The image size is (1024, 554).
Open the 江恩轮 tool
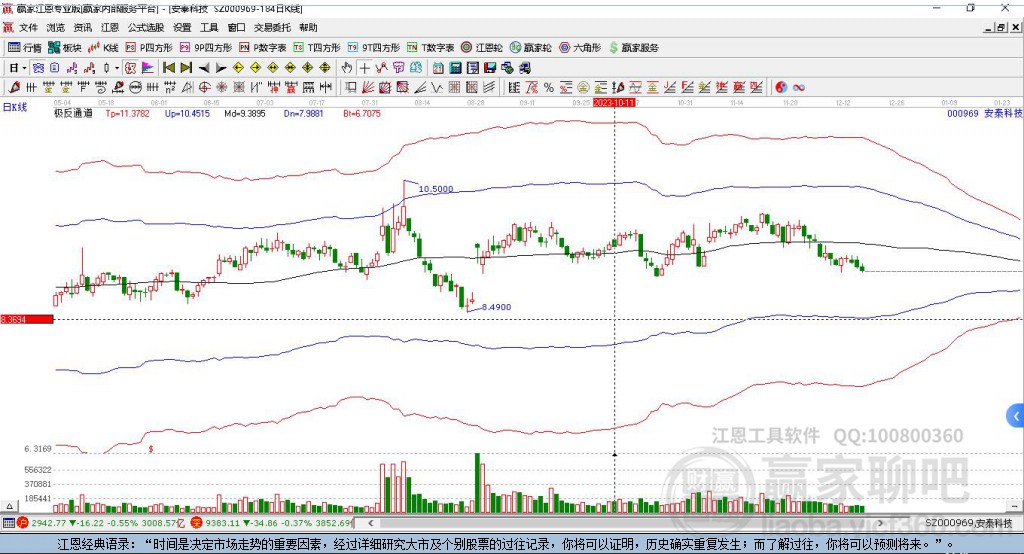coord(482,48)
